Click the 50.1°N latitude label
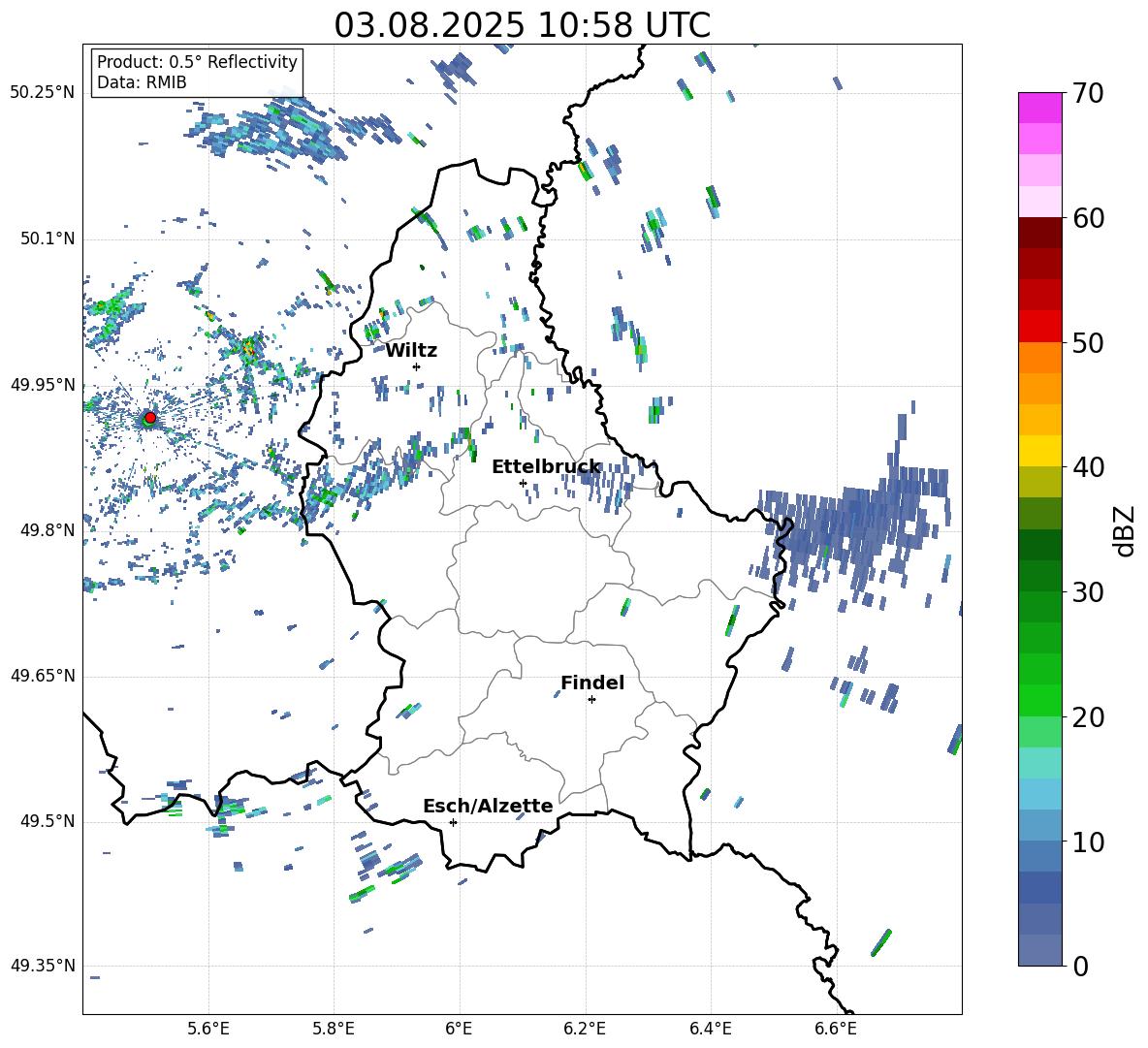 tap(48, 239)
